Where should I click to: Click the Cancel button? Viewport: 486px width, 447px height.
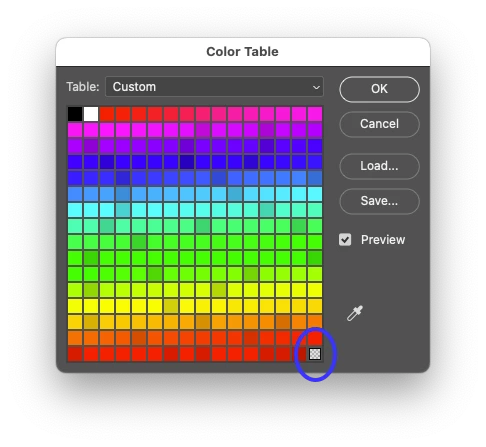tap(379, 124)
